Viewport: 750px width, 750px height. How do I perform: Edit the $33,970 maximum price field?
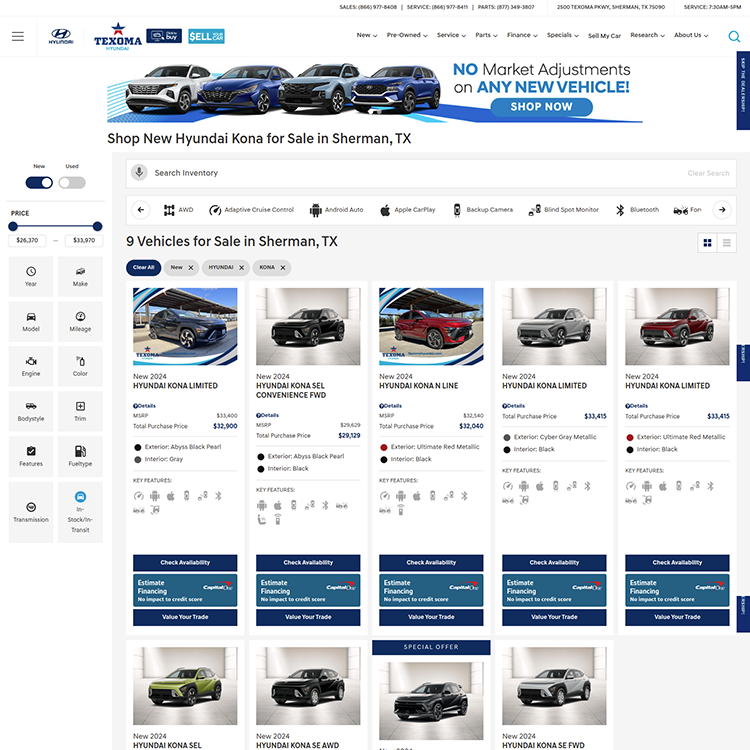pyautogui.click(x=84, y=240)
